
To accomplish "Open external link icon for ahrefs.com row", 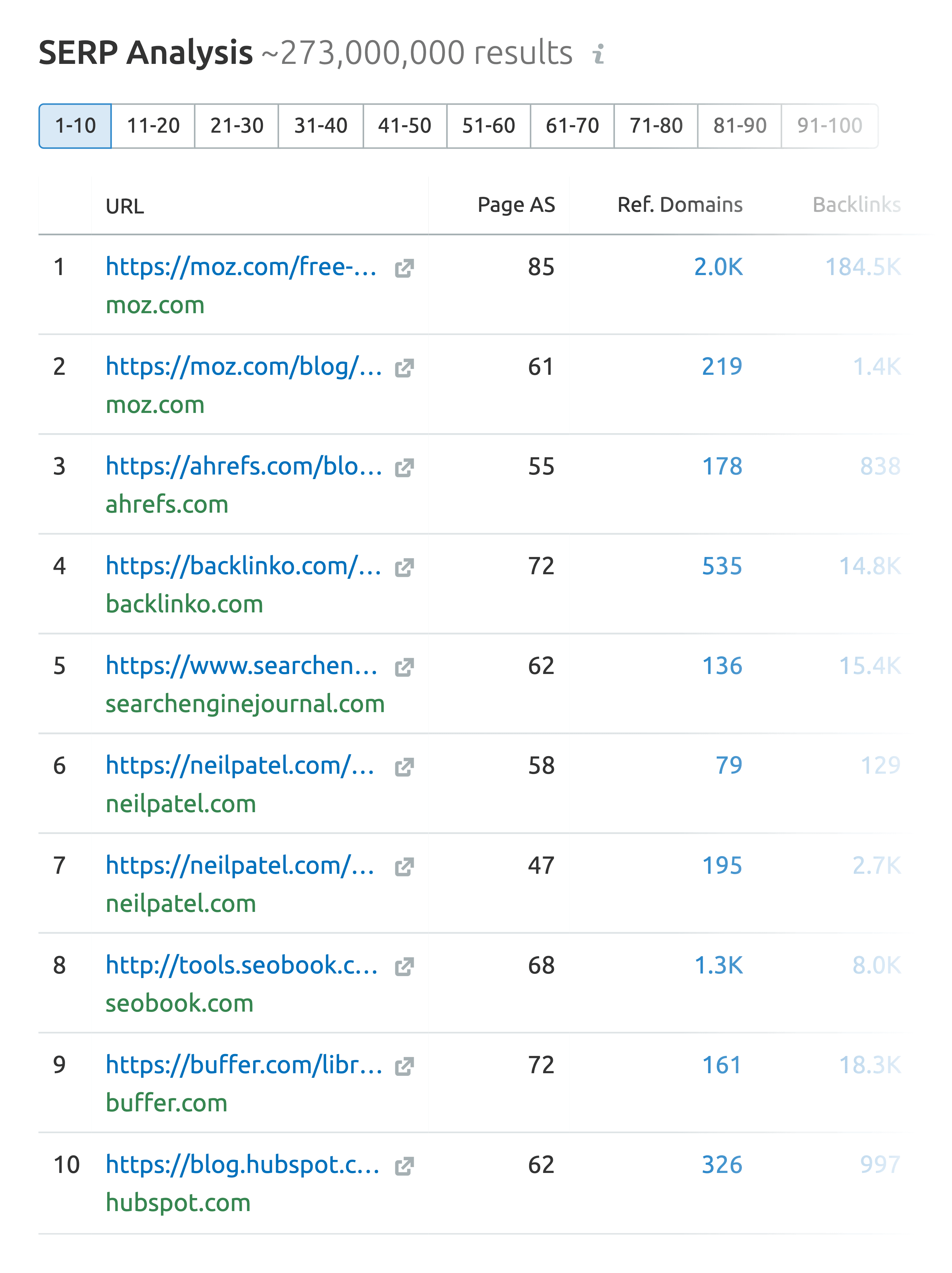I will [x=404, y=468].
